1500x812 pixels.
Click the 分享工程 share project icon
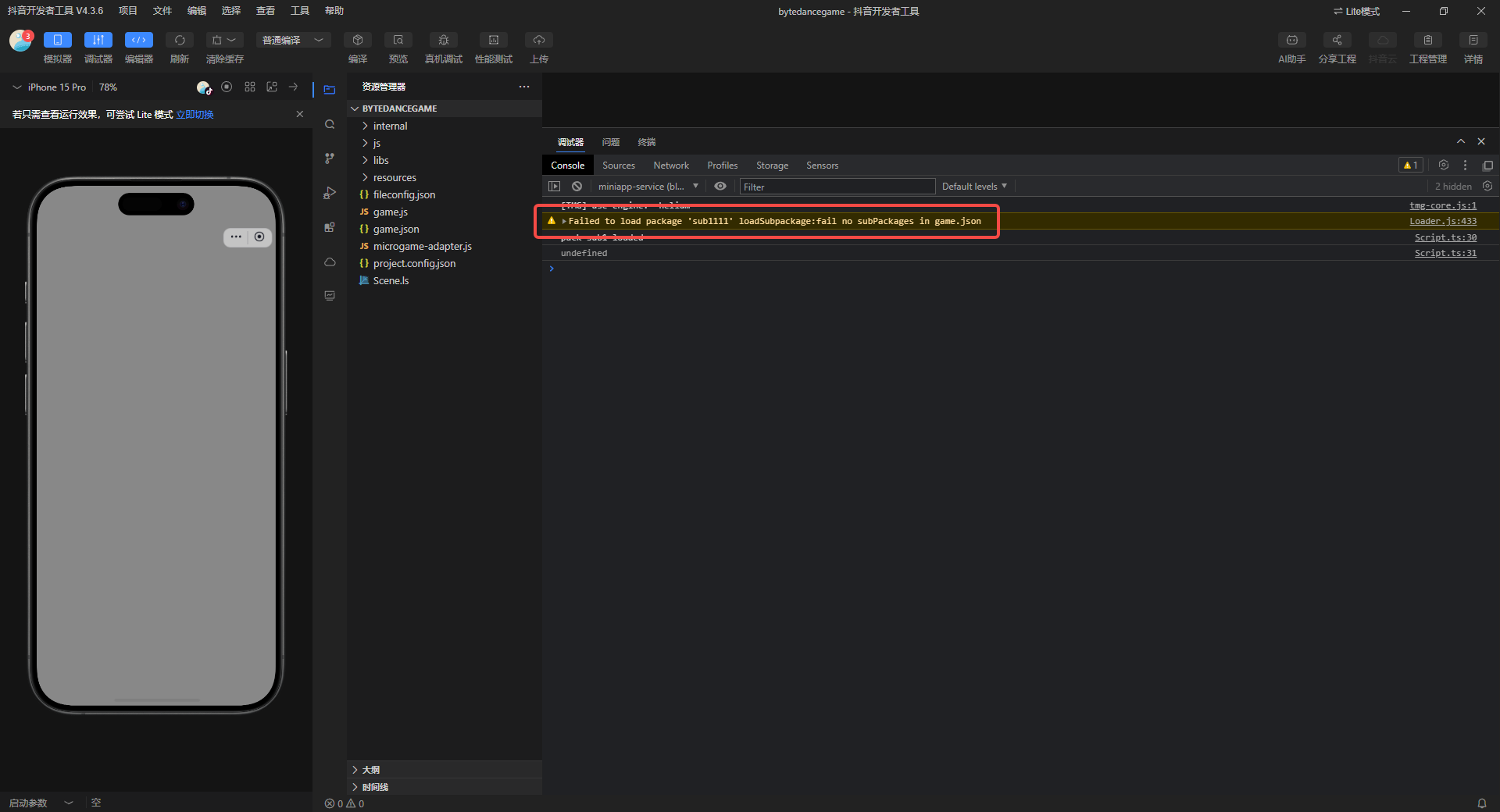tap(1337, 40)
